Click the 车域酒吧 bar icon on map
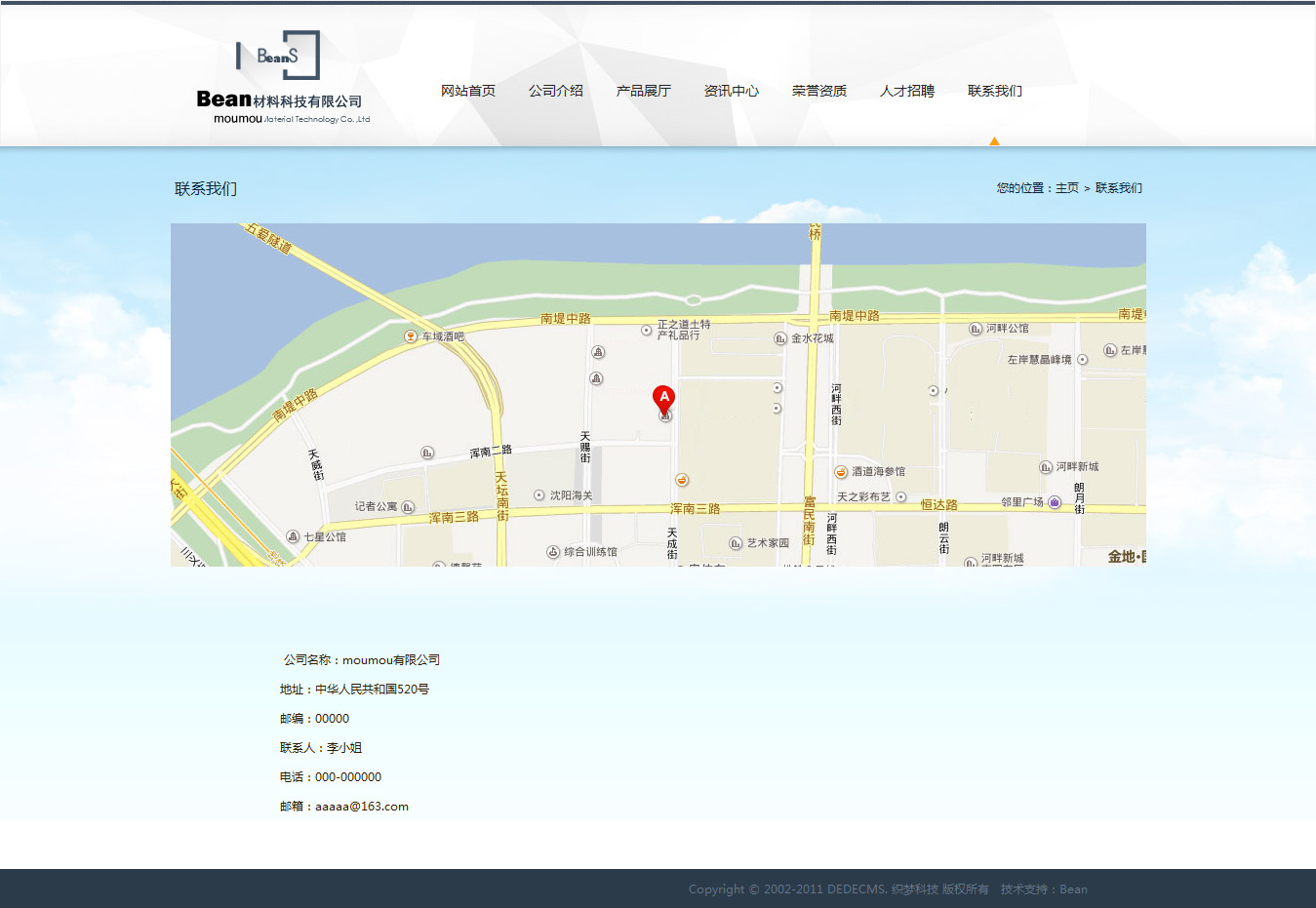Image resolution: width=1316 pixels, height=908 pixels. click(x=411, y=336)
